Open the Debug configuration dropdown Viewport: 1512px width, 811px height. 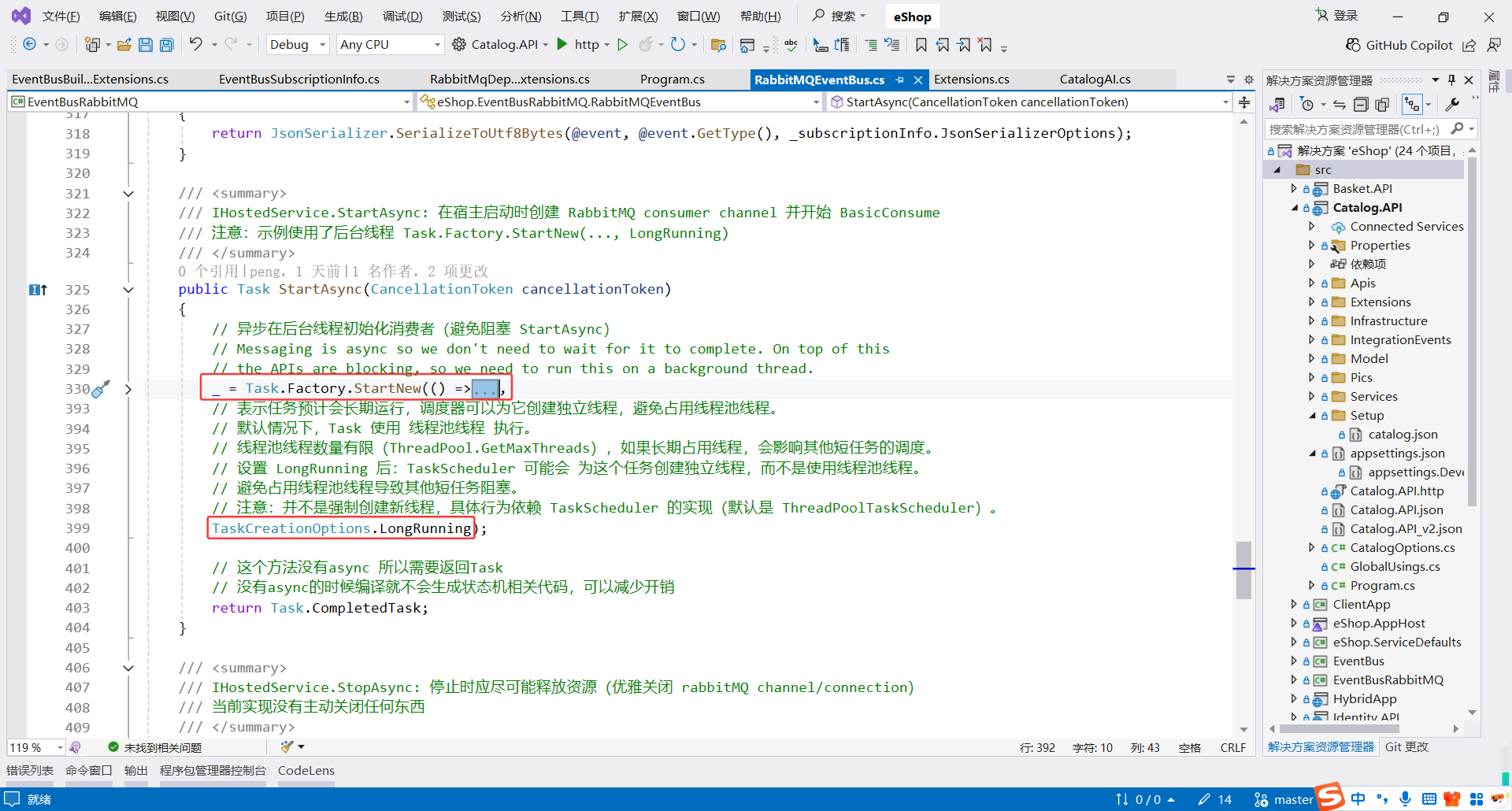pyautogui.click(x=297, y=44)
